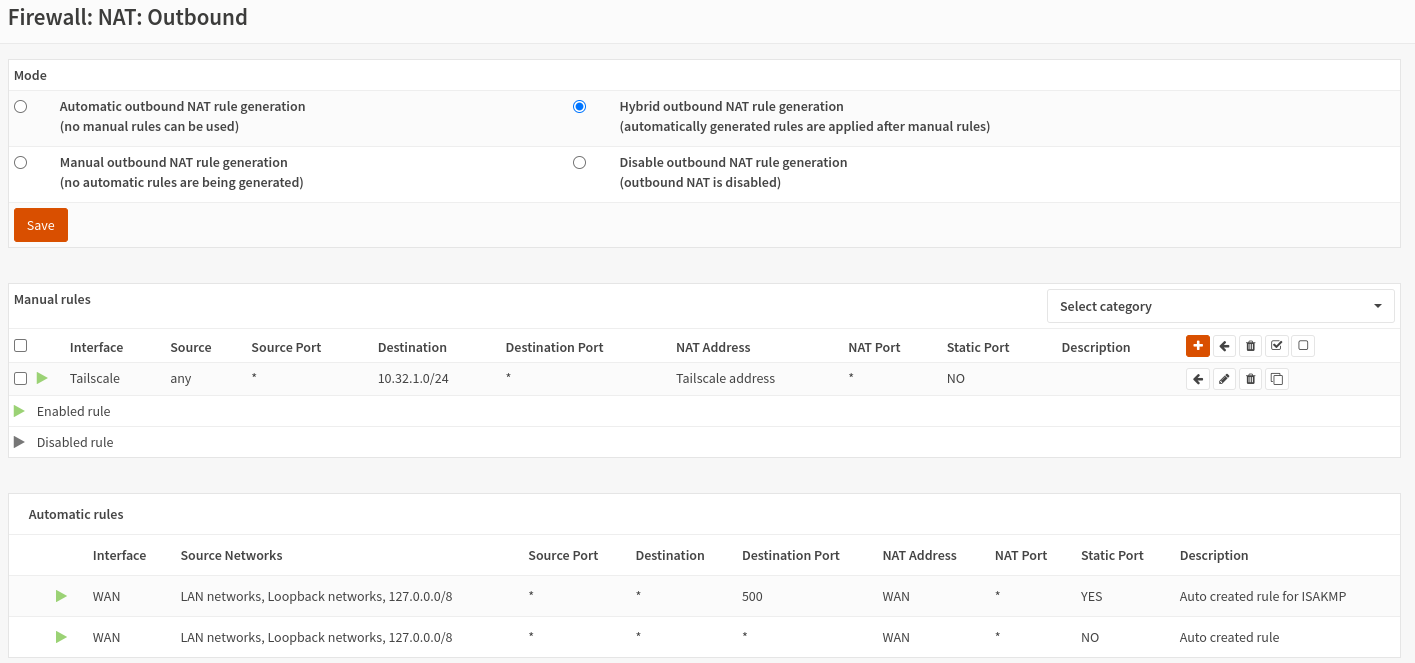The width and height of the screenshot is (1415, 663).
Task: Toggle the Tailscale rule's green enabled arrow
Action: click(42, 378)
